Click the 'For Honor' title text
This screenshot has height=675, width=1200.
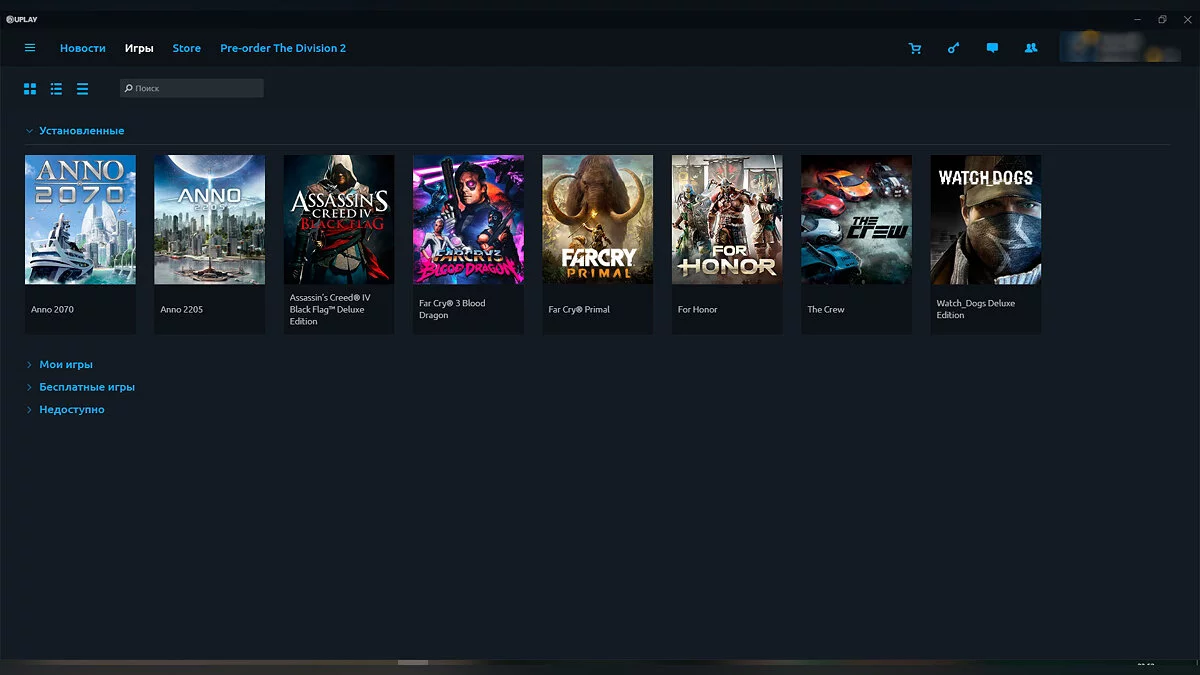698,310
